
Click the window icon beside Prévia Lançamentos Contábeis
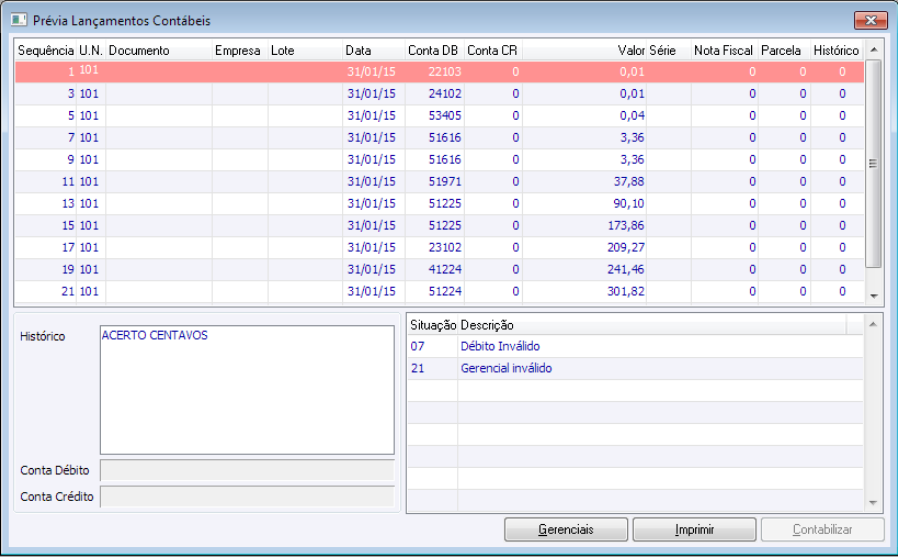tap(18, 20)
